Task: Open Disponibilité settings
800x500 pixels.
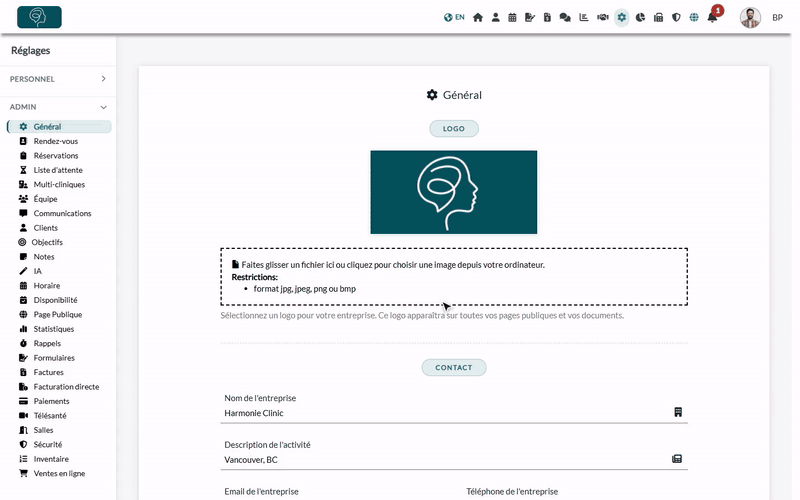Action: [x=55, y=300]
